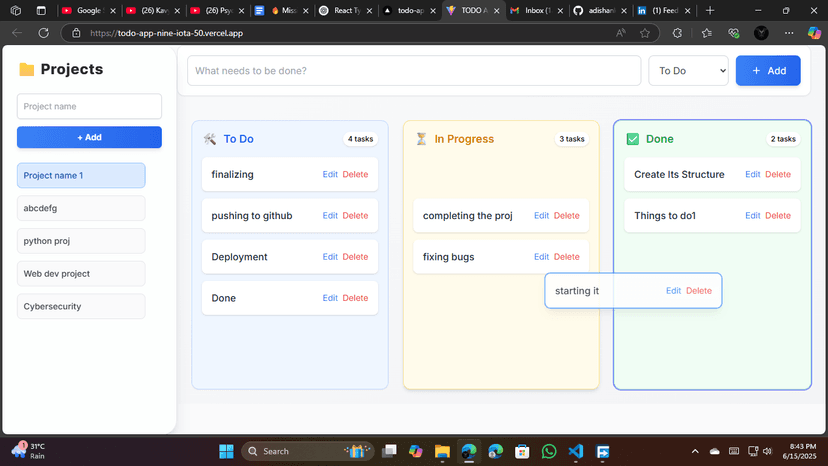Delete the fixing bugs task

coord(567,257)
